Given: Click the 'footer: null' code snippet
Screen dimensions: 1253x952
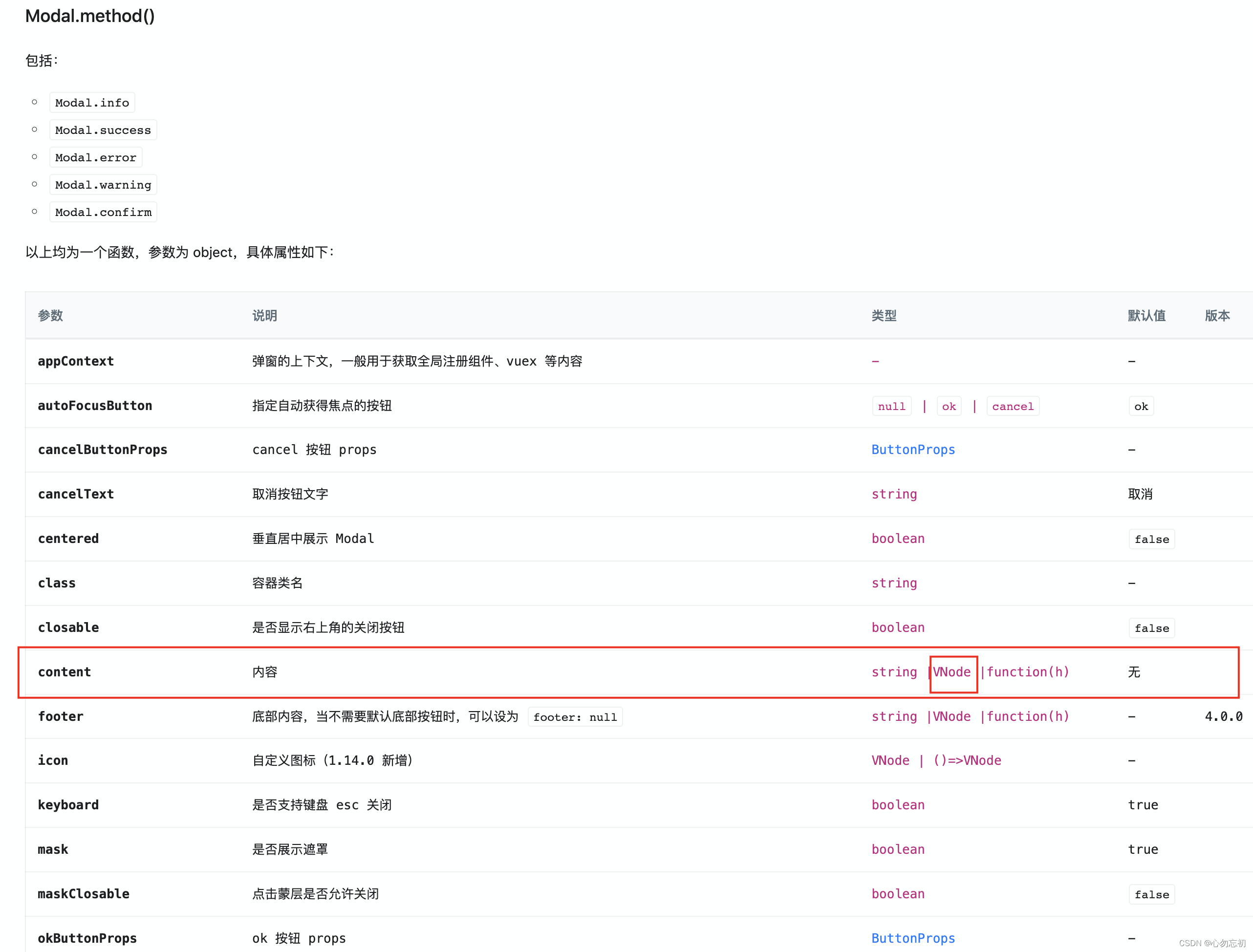Looking at the screenshot, I should pos(574,717).
